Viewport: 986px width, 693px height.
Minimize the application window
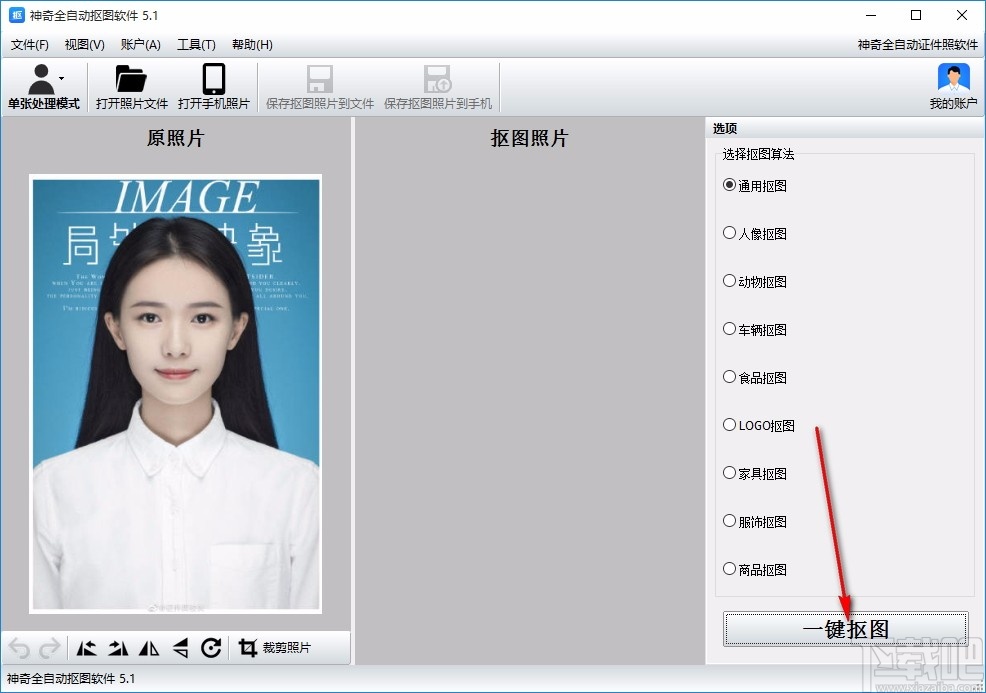click(871, 15)
